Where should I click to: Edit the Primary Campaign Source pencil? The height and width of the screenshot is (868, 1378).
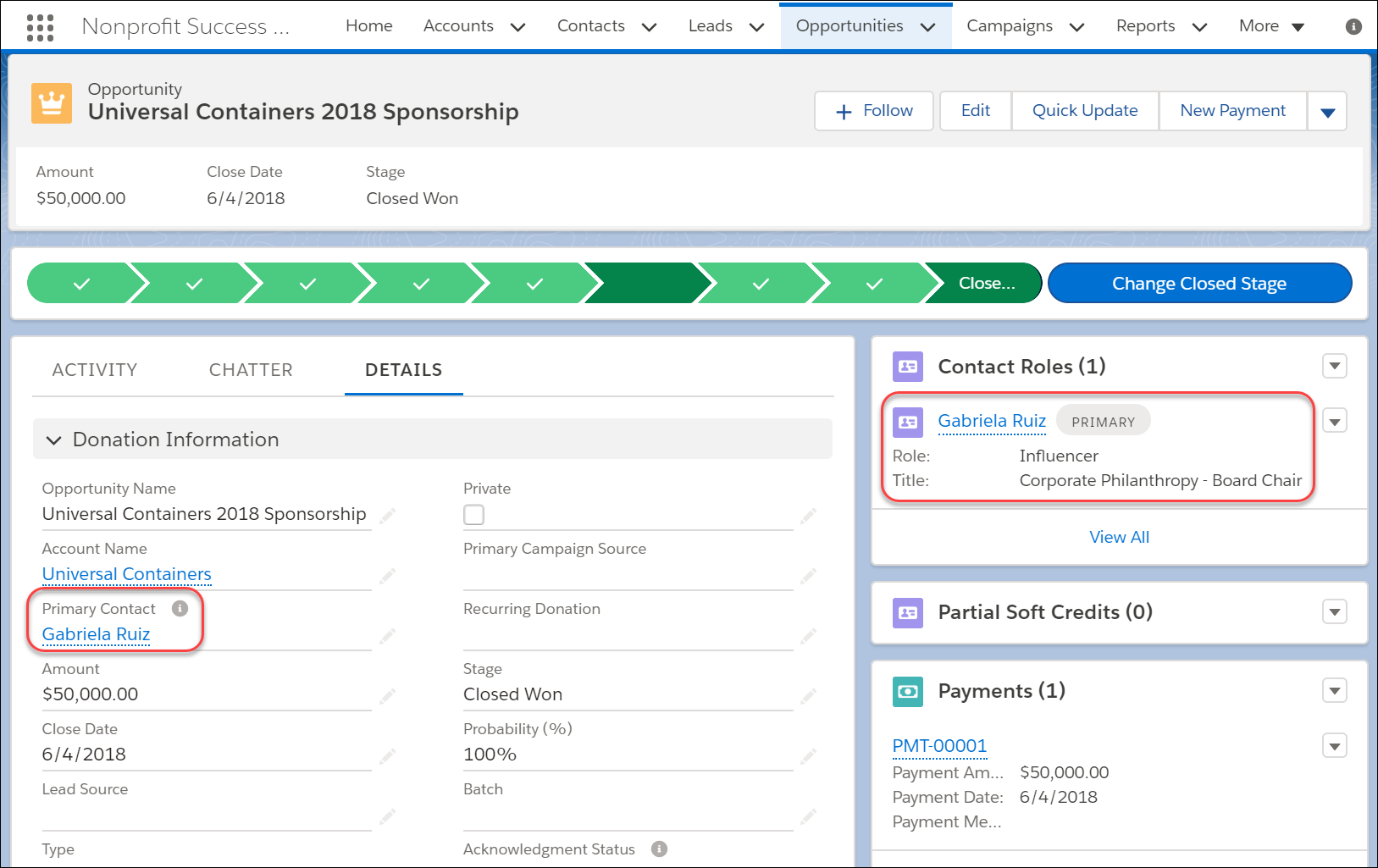(809, 576)
